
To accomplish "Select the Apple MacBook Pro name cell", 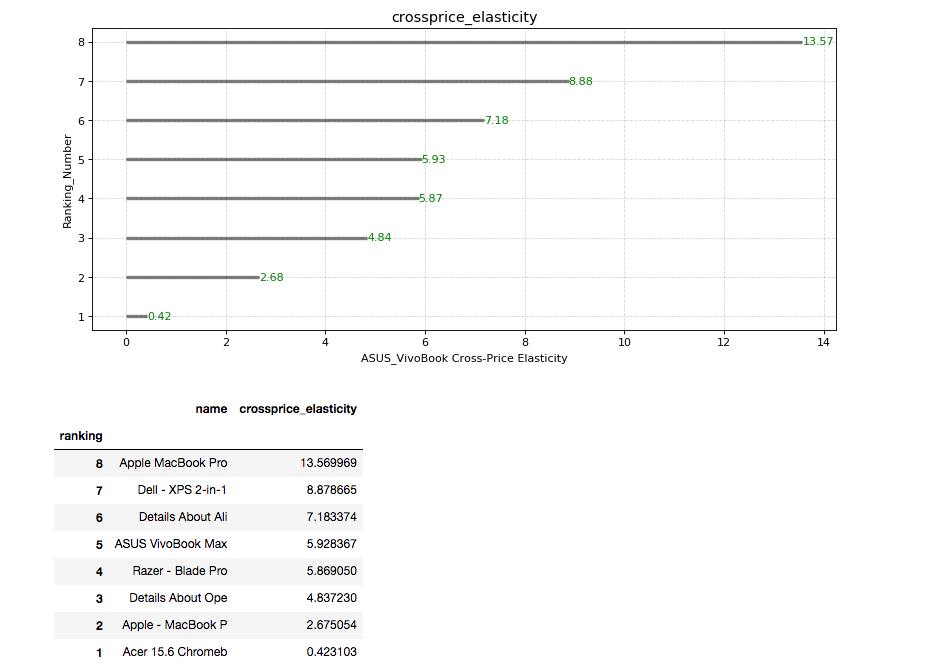I will click(173, 463).
